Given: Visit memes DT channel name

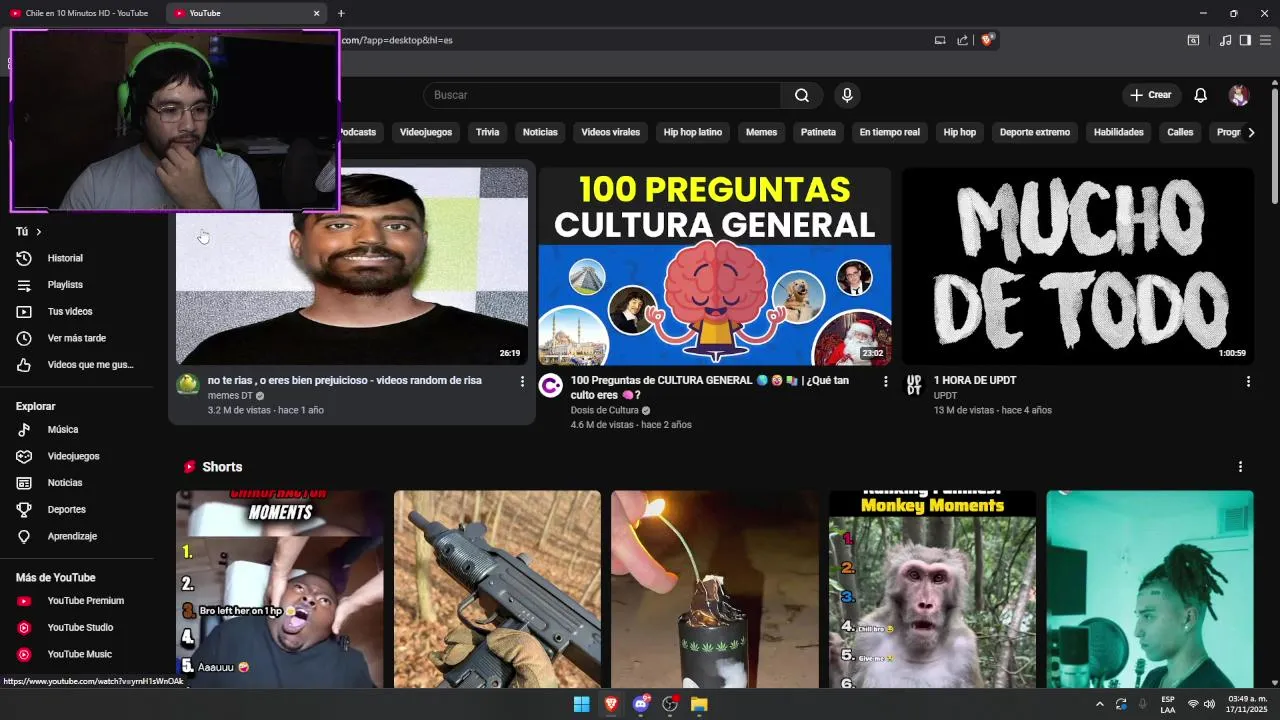Looking at the screenshot, I should pyautogui.click(x=230, y=396).
